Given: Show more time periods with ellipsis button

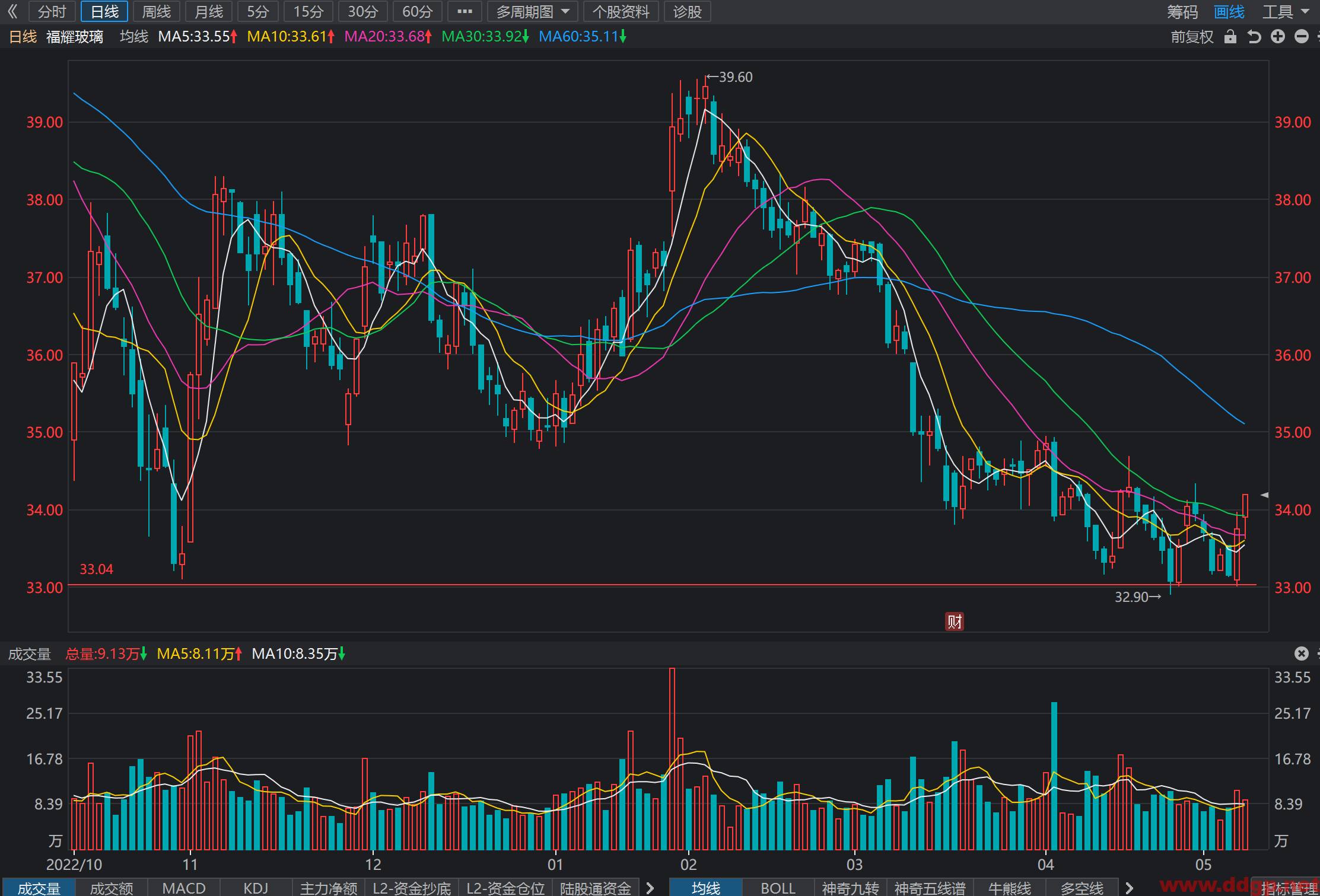Looking at the screenshot, I should click(x=465, y=12).
